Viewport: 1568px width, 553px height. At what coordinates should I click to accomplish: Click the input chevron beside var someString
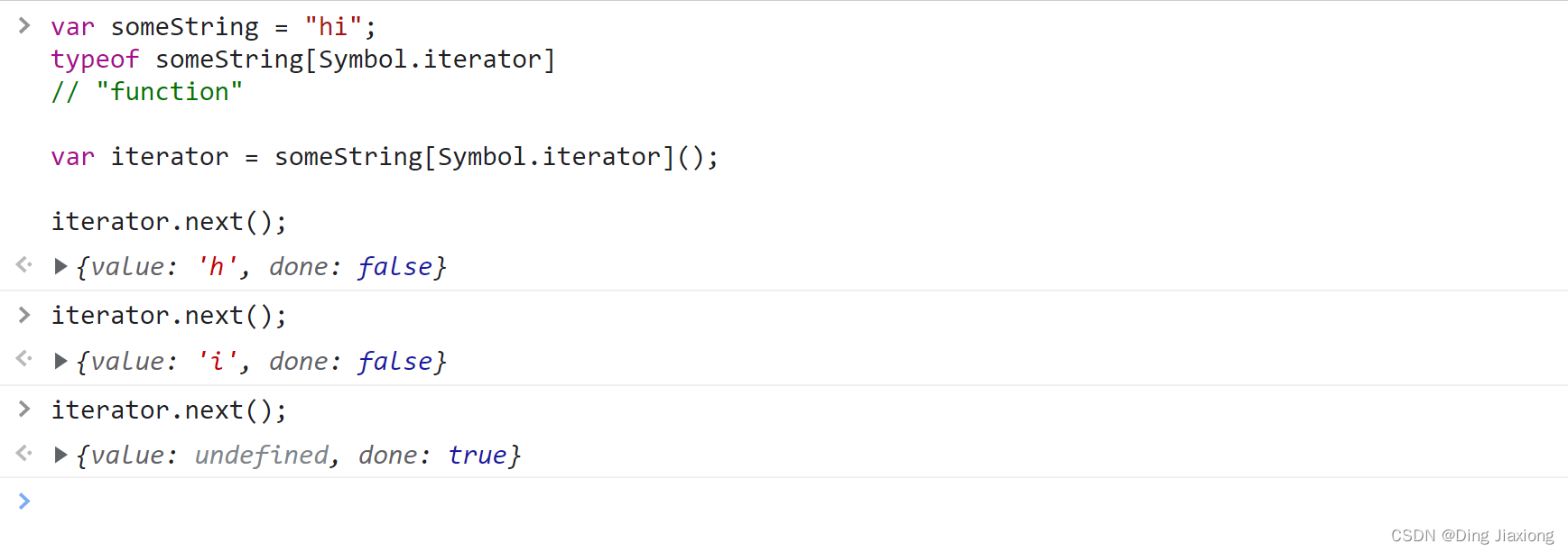click(24, 26)
